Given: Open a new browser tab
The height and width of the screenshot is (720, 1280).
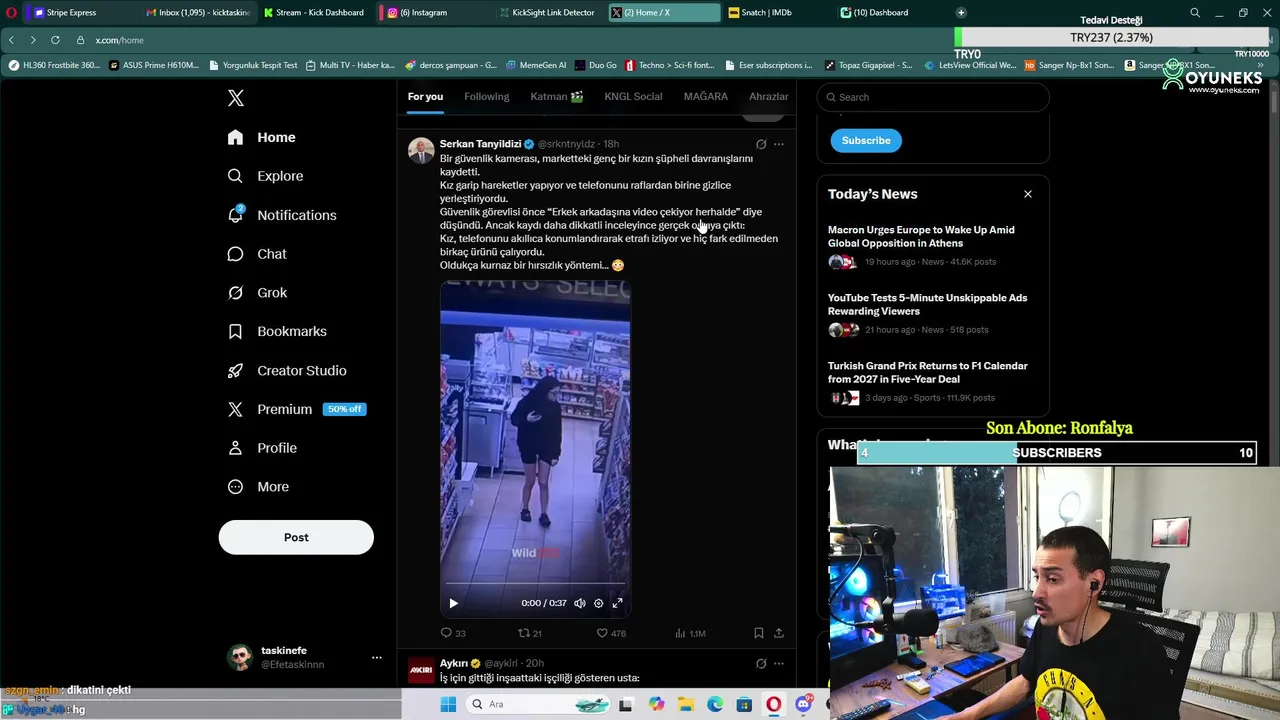Looking at the screenshot, I should [x=961, y=12].
